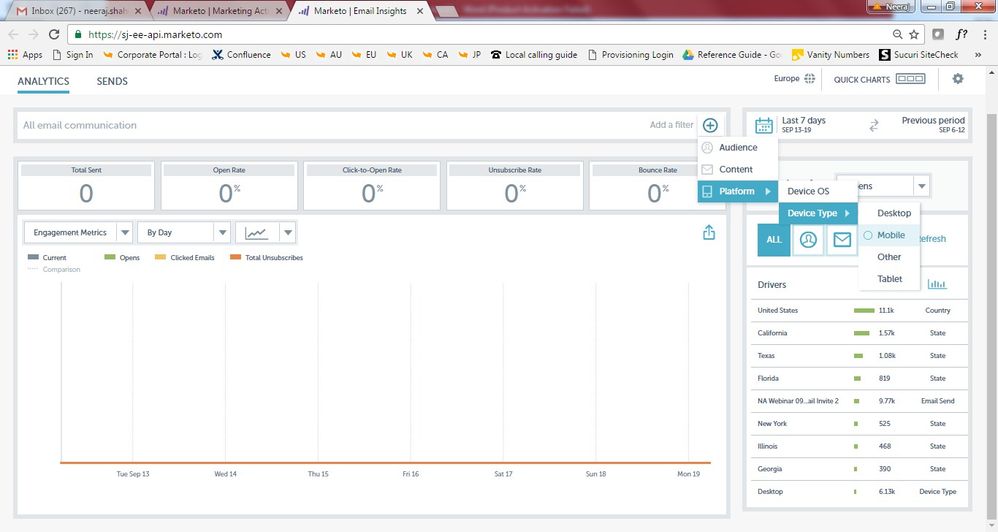The height and width of the screenshot is (532, 998).
Task: Click the Drivers bar chart icon
Action: click(x=937, y=285)
